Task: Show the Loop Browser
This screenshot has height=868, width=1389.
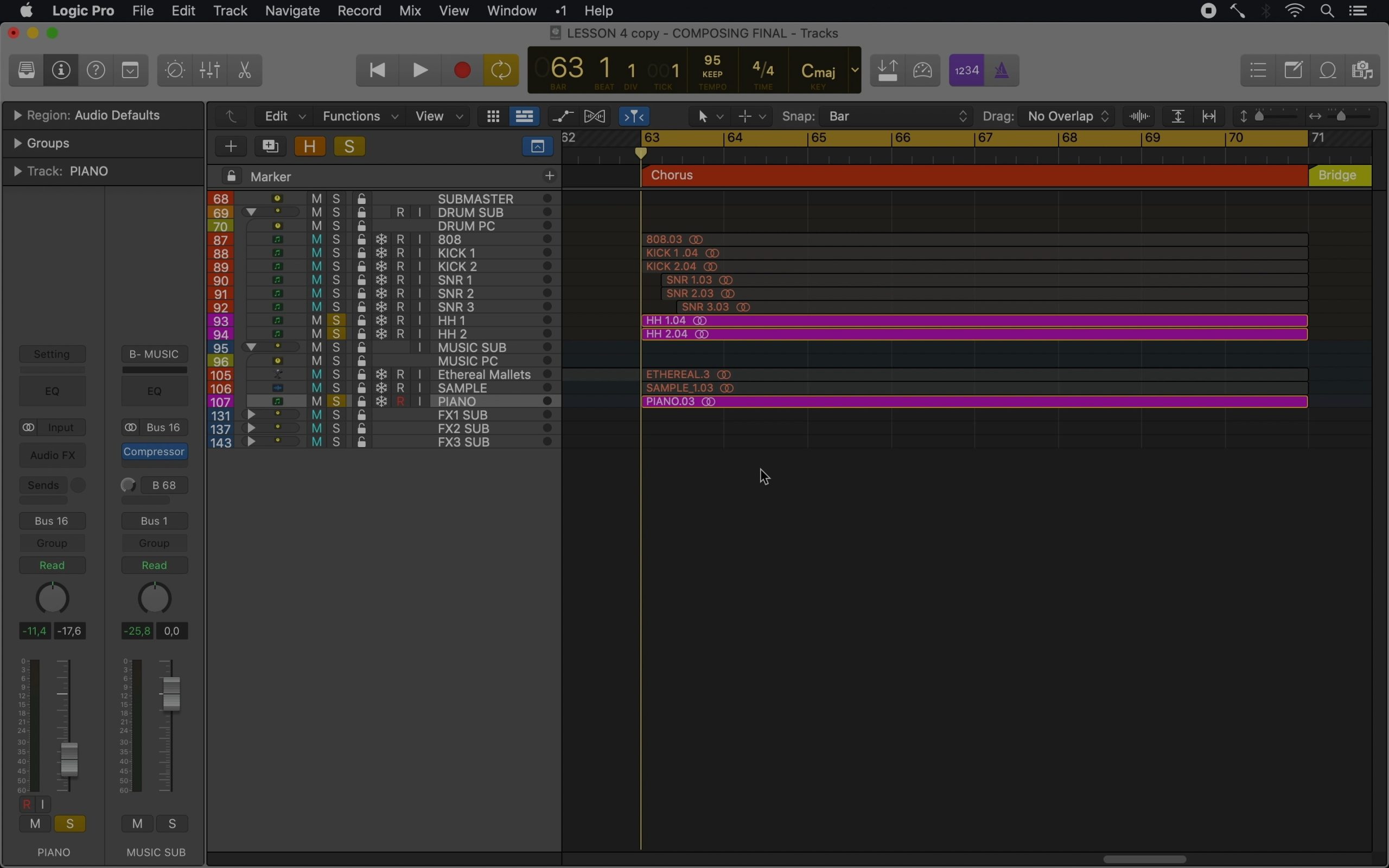Action: [1328, 71]
